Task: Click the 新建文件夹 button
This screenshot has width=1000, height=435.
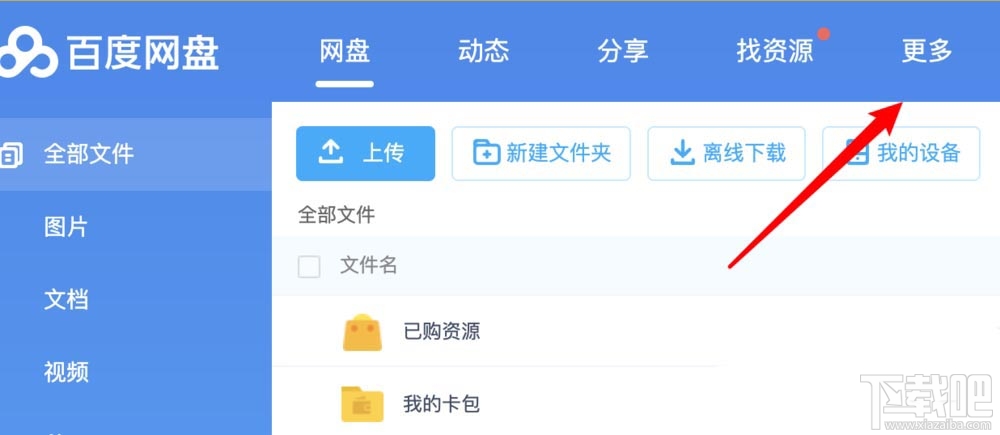Action: pos(541,153)
